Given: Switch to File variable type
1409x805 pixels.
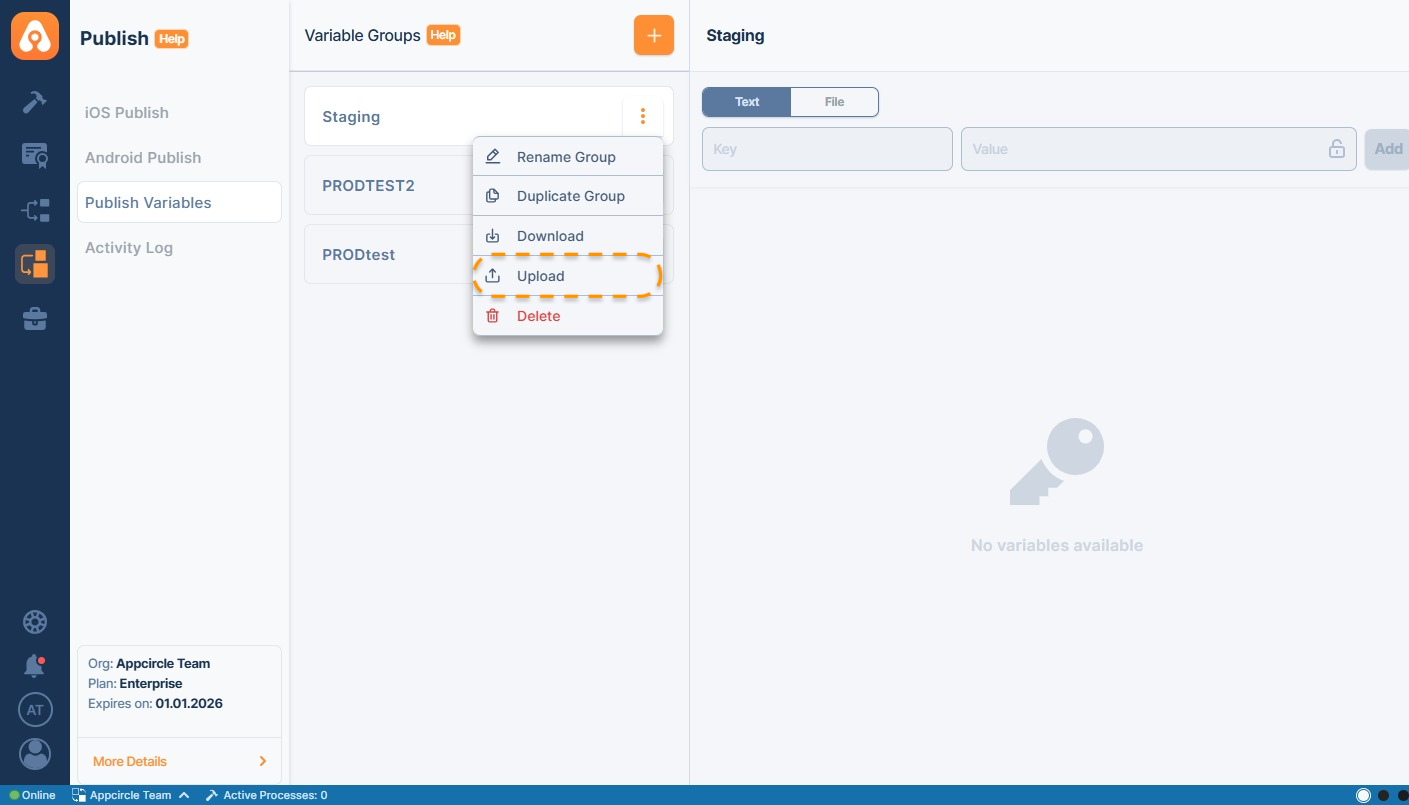Looking at the screenshot, I should point(834,102).
